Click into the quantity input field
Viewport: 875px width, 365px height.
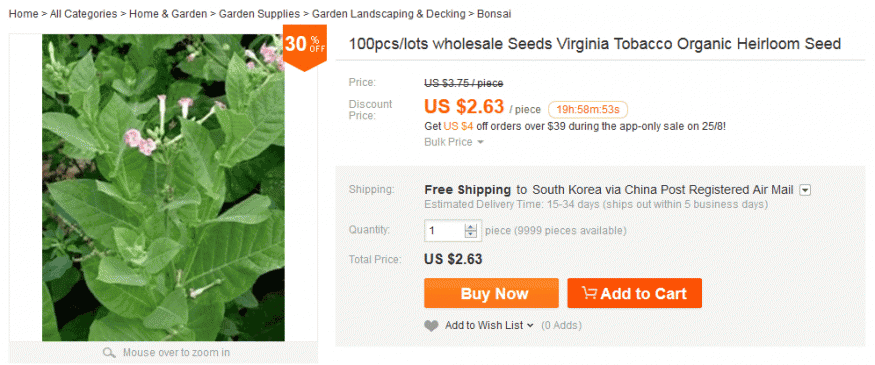point(445,230)
